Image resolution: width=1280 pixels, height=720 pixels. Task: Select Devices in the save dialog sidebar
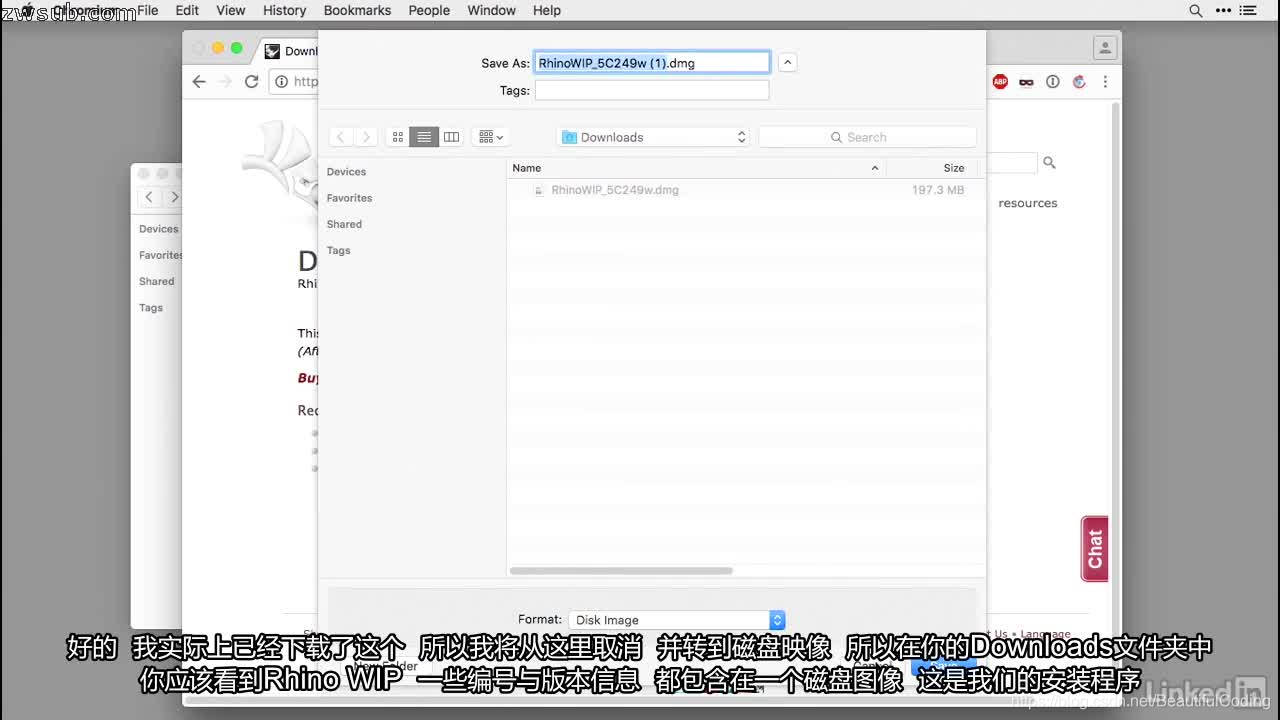tap(346, 172)
